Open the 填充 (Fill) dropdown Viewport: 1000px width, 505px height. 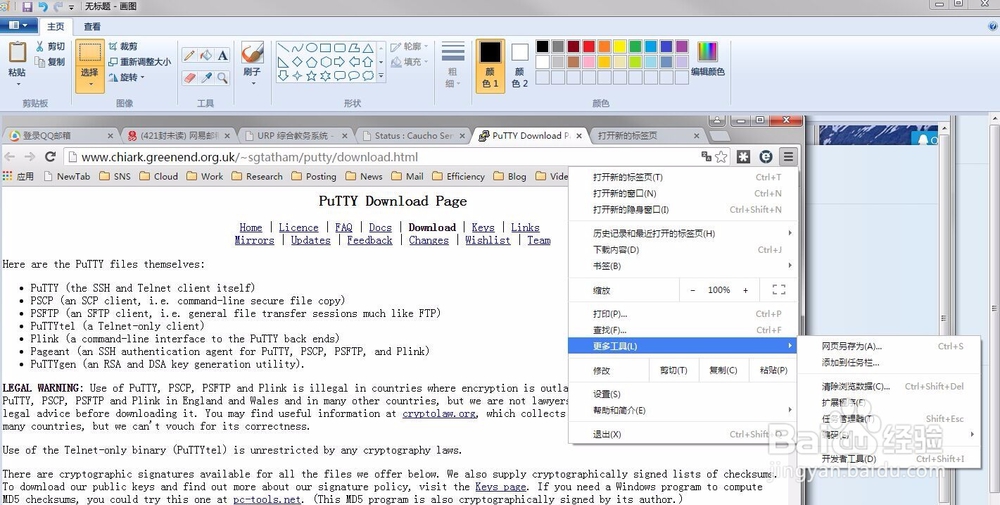pyautogui.click(x=409, y=62)
